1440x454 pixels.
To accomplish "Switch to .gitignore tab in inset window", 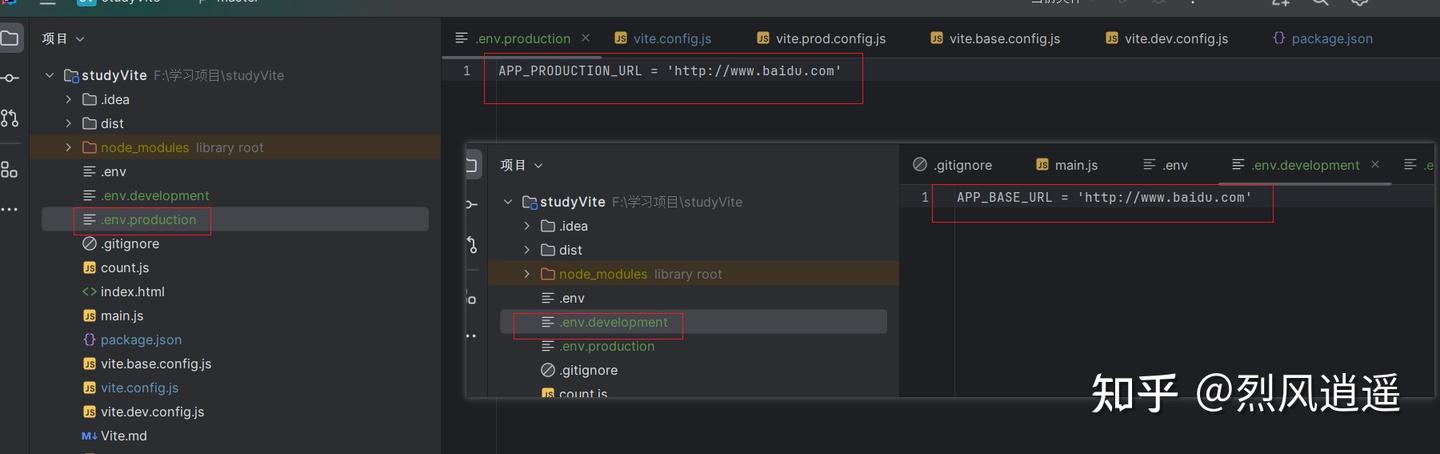I will [x=952, y=165].
